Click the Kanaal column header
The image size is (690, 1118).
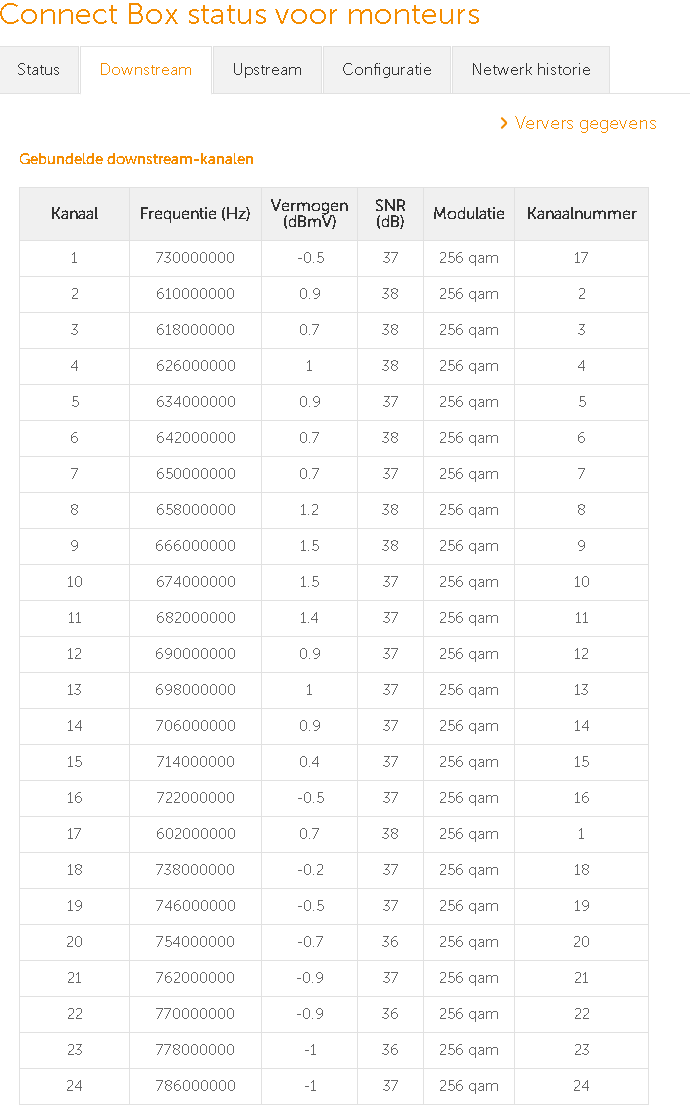(x=74, y=214)
